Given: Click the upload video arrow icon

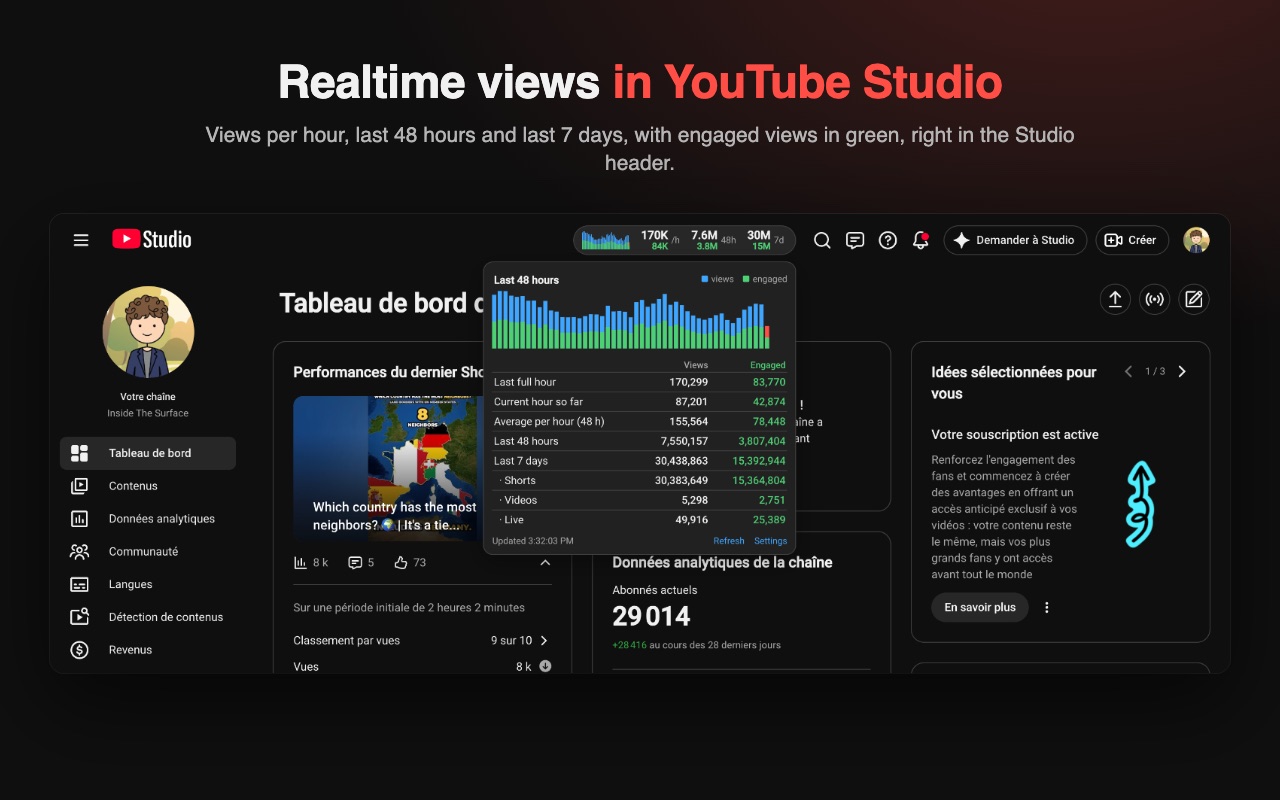Looking at the screenshot, I should tap(1115, 299).
